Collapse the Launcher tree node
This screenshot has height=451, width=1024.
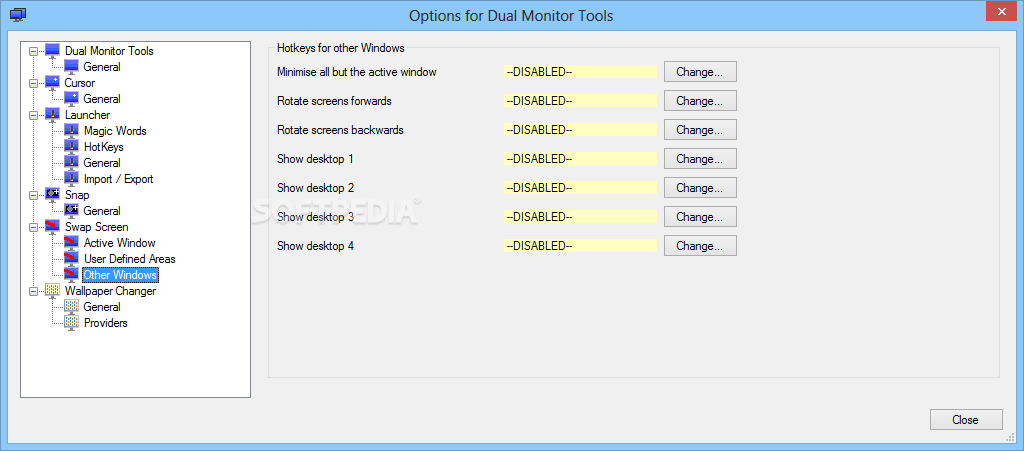(33, 115)
